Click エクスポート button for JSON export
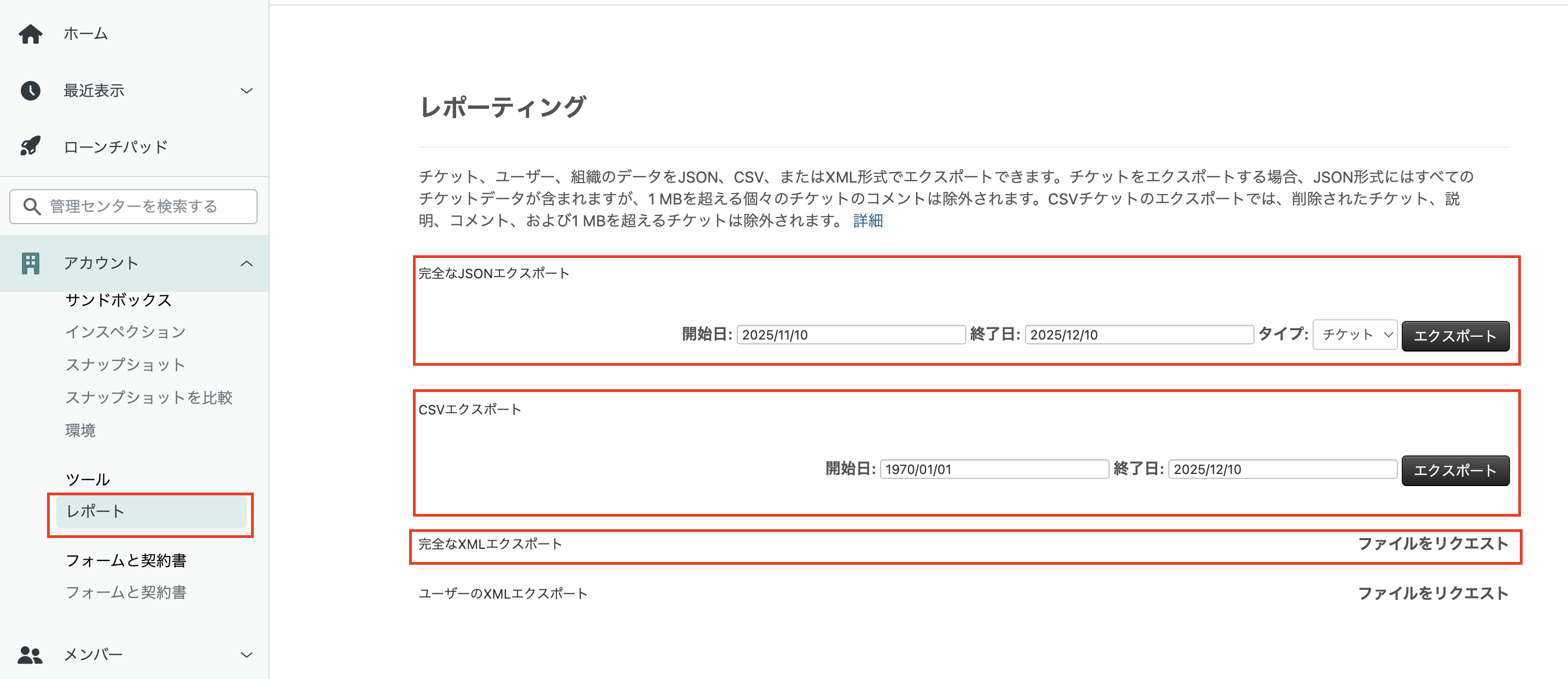 1455,336
